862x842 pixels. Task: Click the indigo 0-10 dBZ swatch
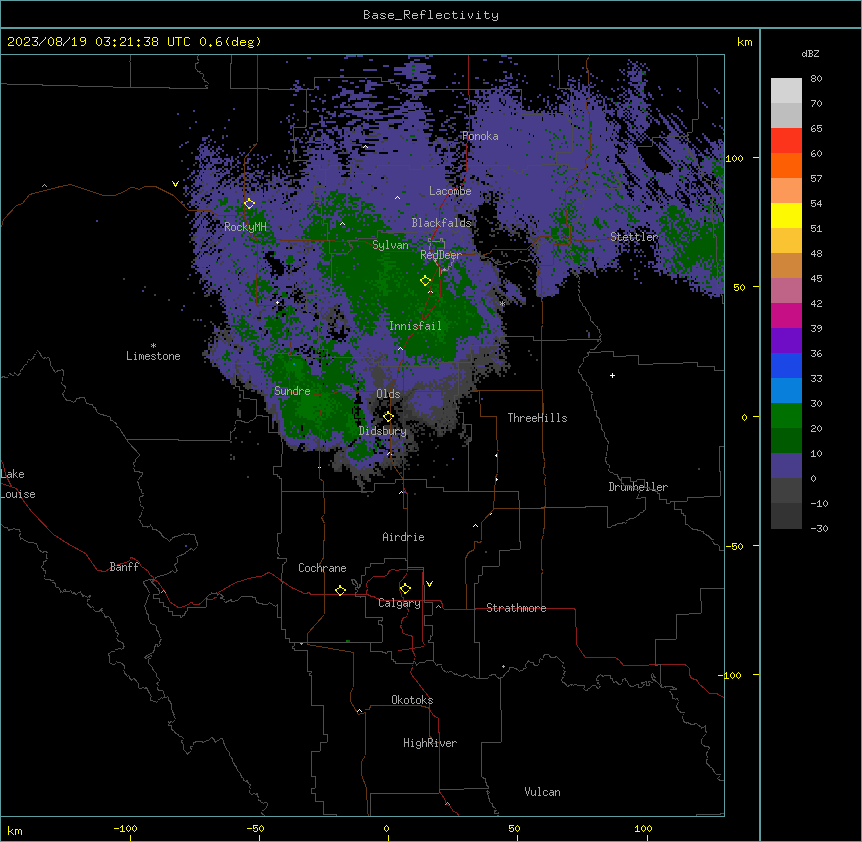click(786, 466)
